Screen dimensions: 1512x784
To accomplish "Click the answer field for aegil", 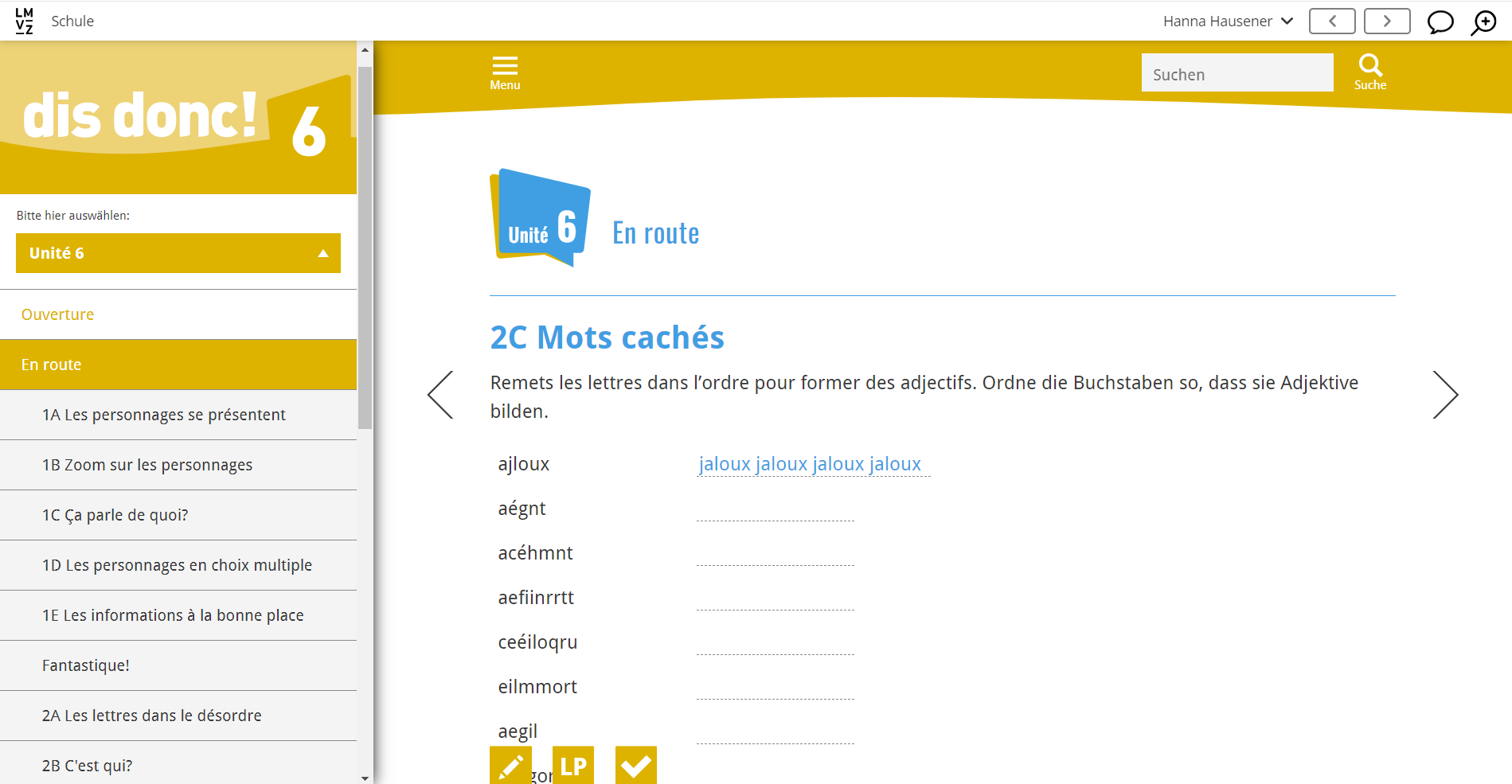I will point(776,731).
